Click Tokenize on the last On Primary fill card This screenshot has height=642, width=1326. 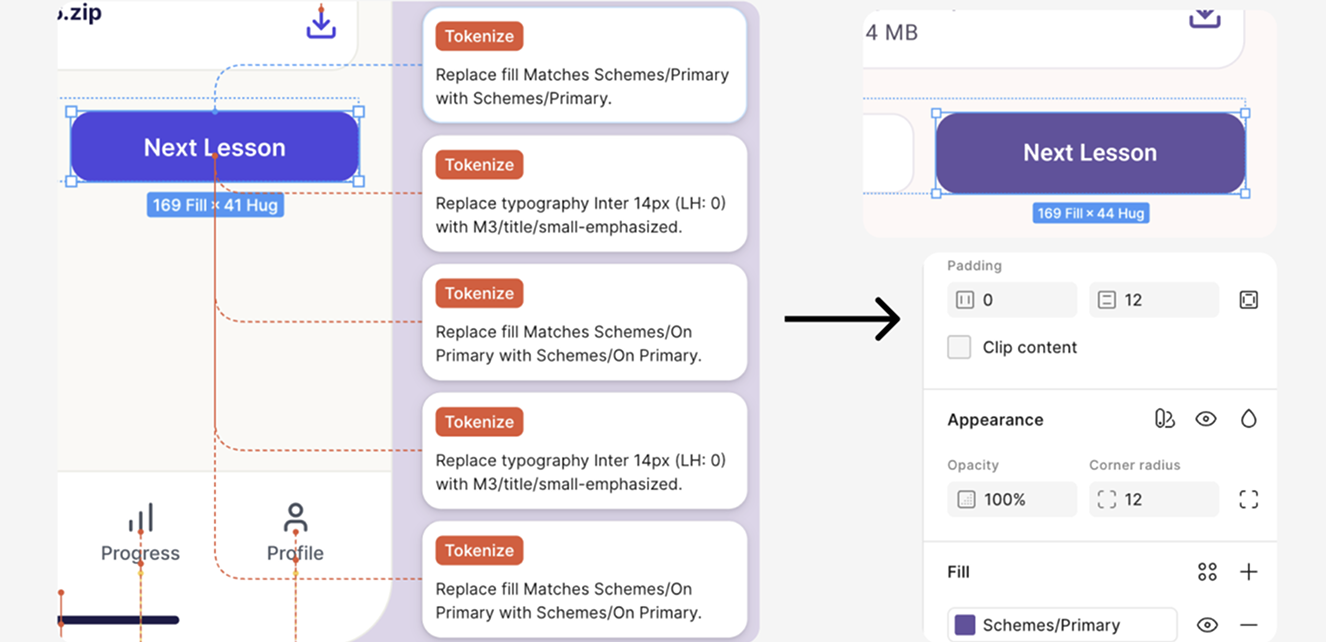479,550
